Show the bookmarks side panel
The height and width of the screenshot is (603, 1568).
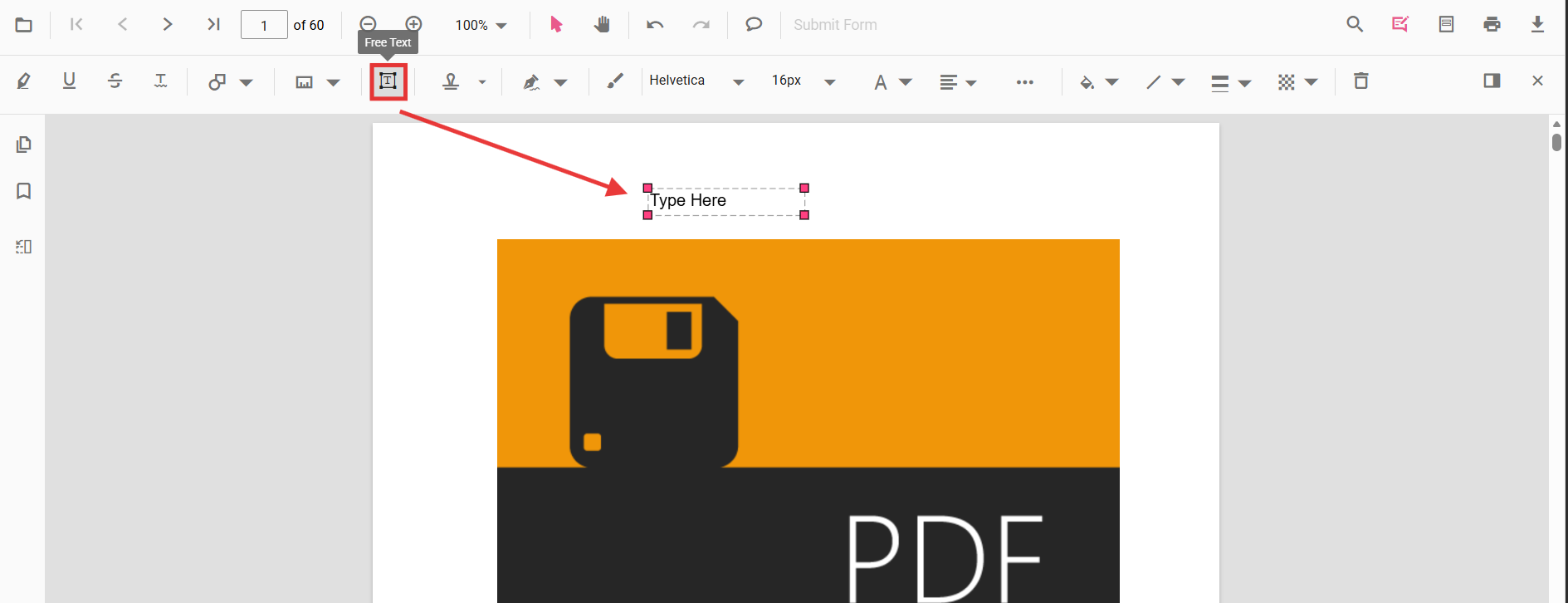coord(24,191)
